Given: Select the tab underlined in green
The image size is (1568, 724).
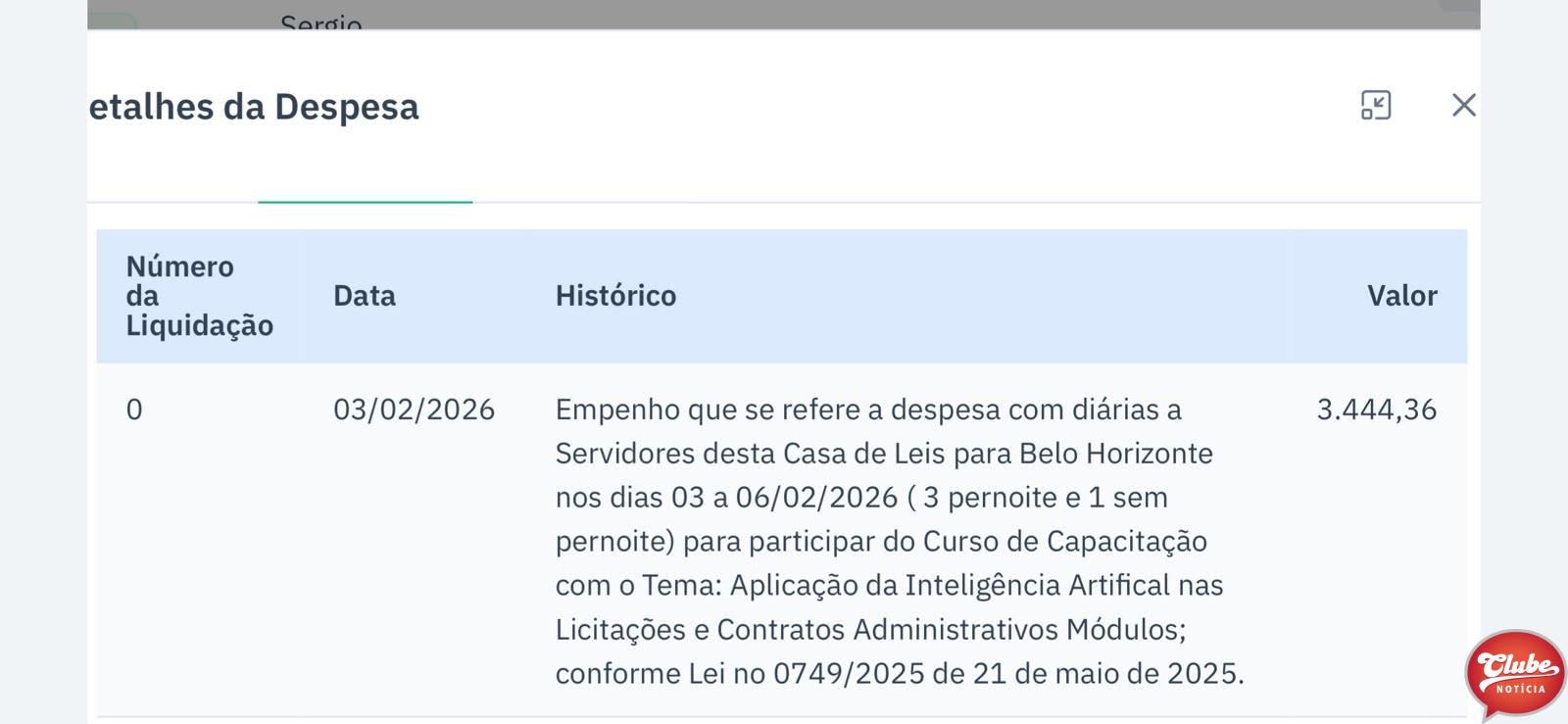Looking at the screenshot, I should (365, 176).
